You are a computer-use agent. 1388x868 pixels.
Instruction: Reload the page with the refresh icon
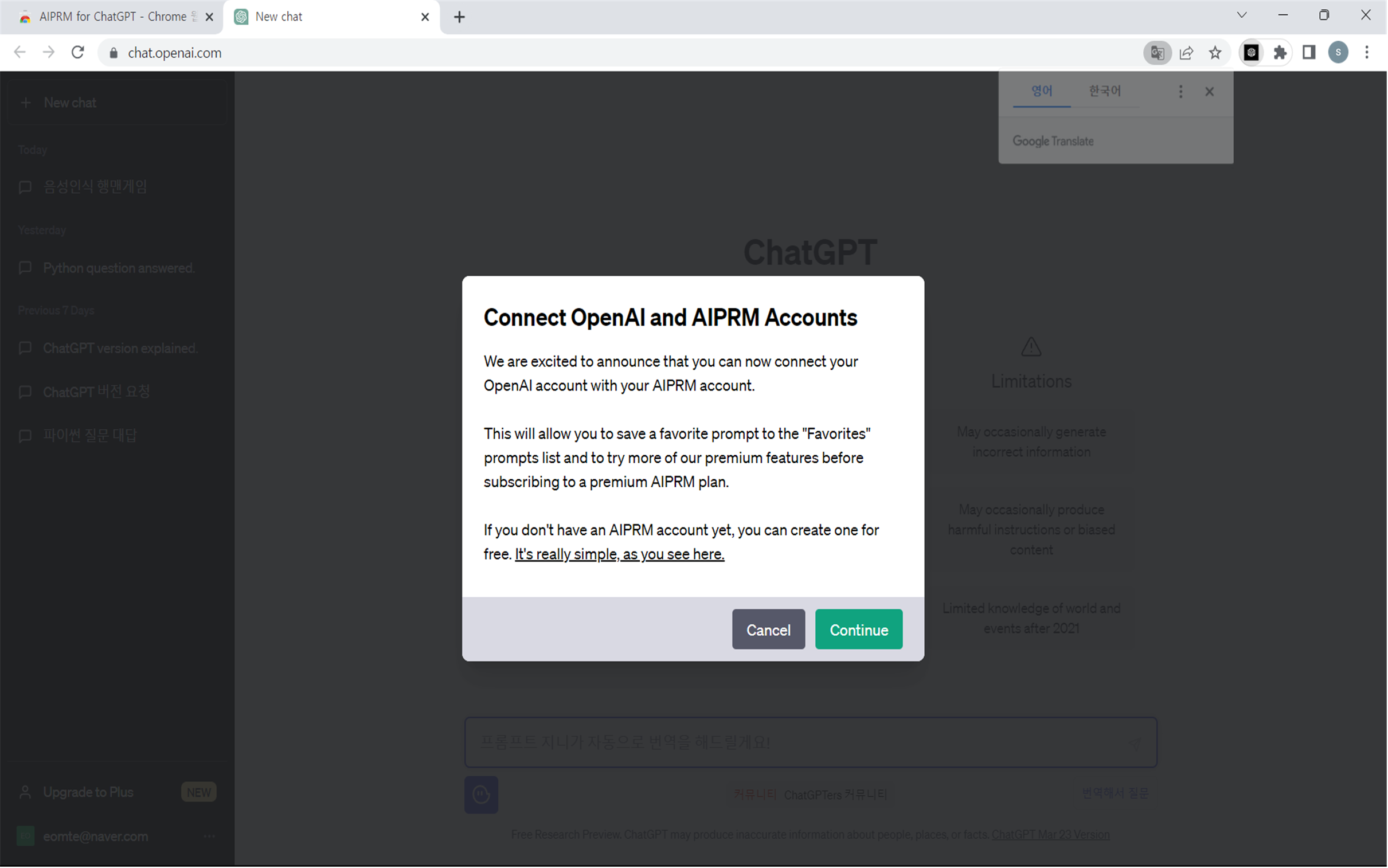[78, 53]
